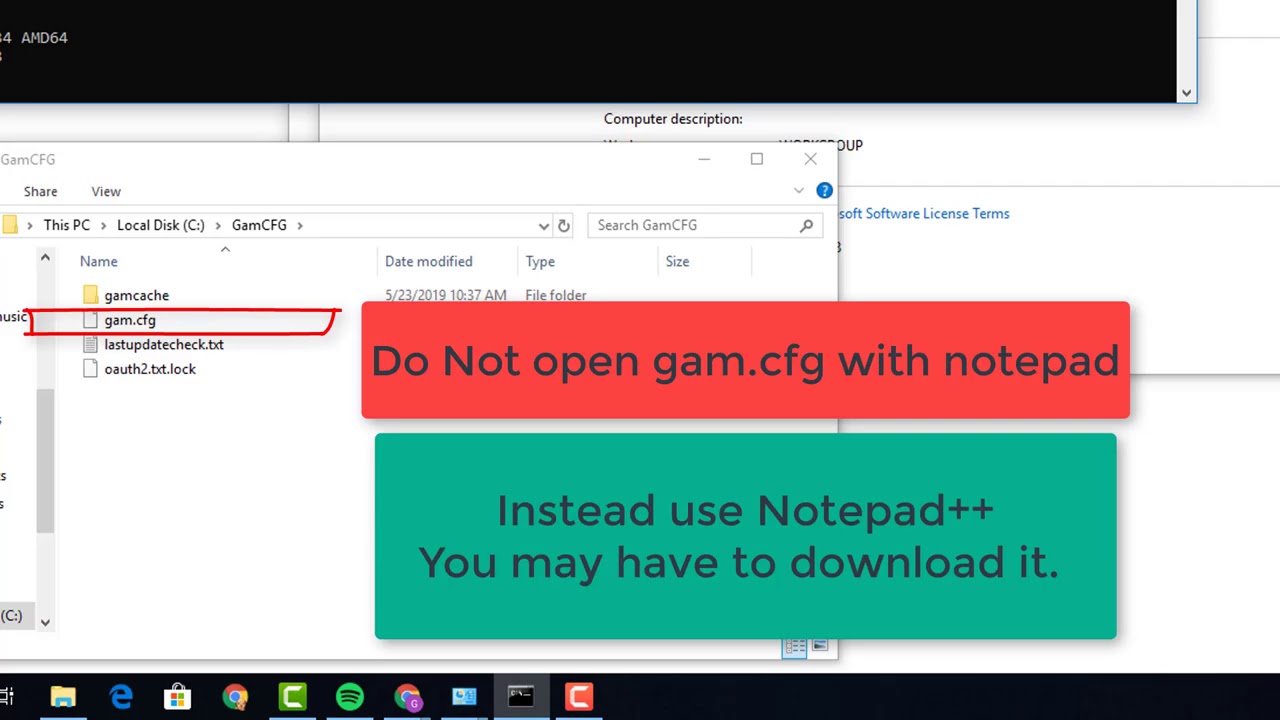Expand GamCFG breadcrumb arrow

tap(299, 225)
